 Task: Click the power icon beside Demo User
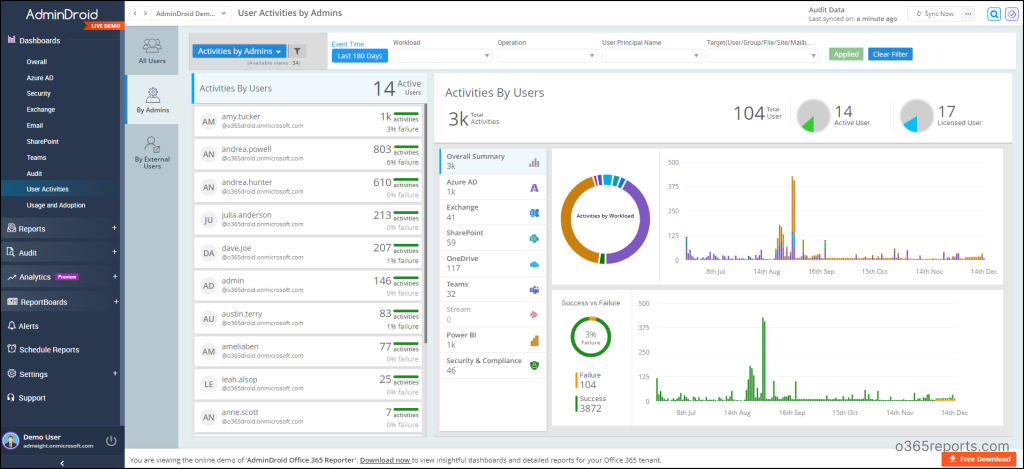111,440
